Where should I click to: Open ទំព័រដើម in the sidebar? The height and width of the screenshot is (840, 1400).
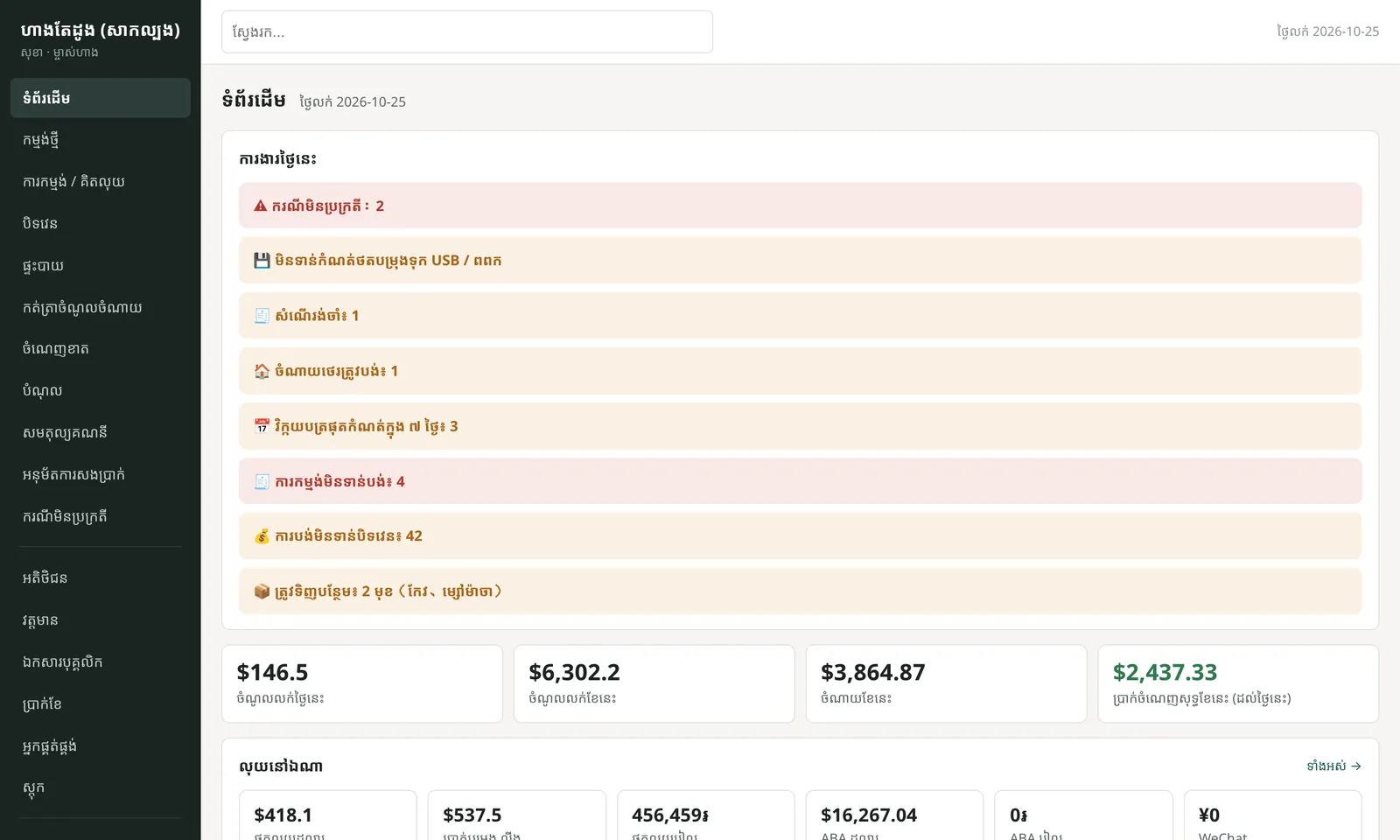coord(101,98)
